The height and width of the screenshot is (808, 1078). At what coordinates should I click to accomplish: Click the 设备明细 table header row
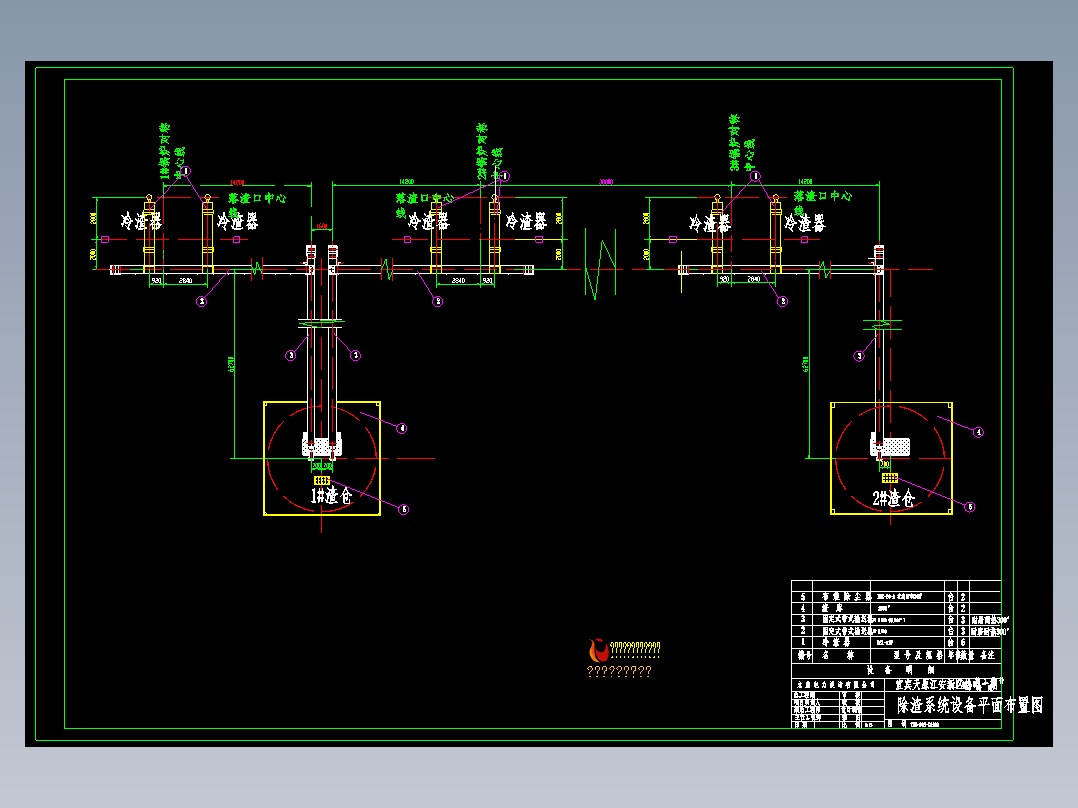point(896,670)
